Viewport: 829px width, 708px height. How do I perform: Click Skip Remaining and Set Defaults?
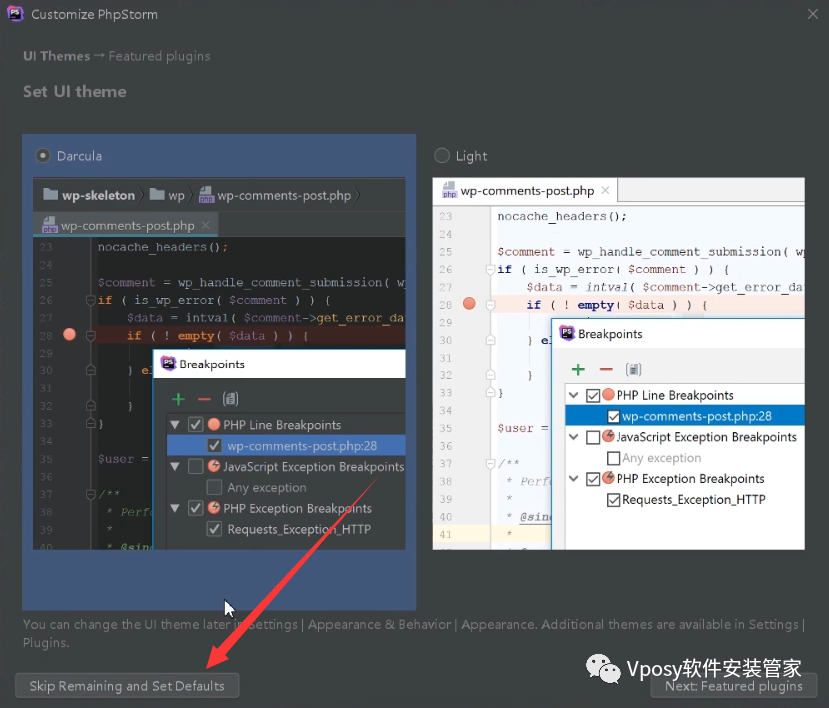click(x=127, y=686)
